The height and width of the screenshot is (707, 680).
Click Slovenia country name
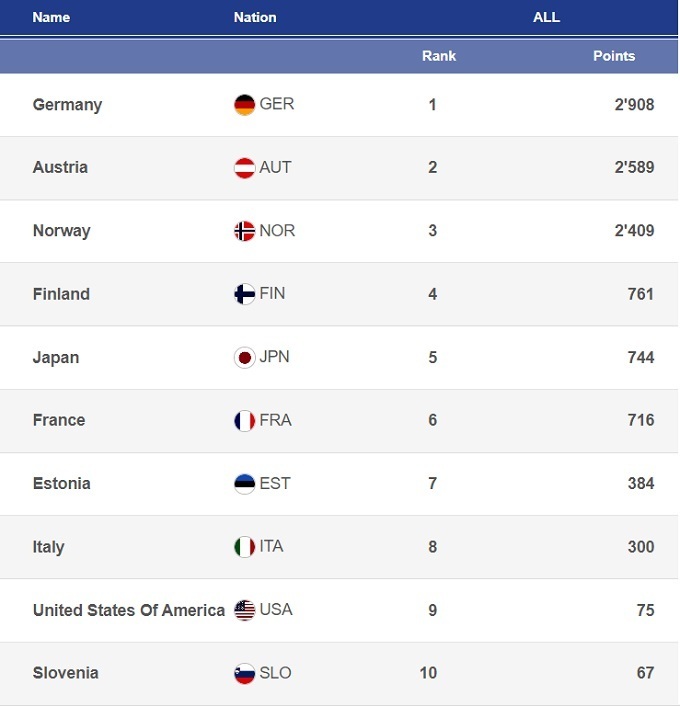[x=65, y=673]
